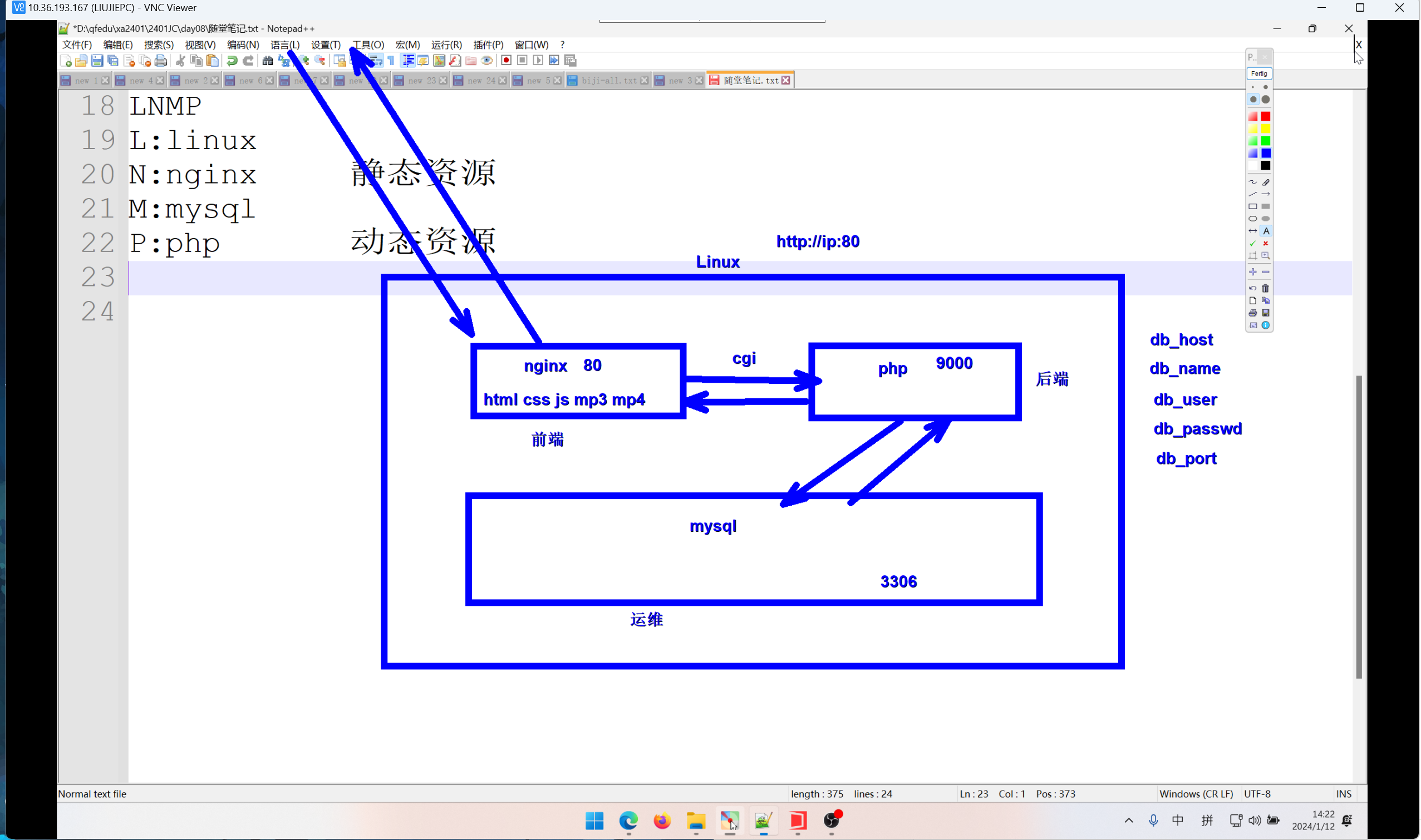Undo the last drawing in palette
The width and height of the screenshot is (1421, 840).
(x=1252, y=288)
